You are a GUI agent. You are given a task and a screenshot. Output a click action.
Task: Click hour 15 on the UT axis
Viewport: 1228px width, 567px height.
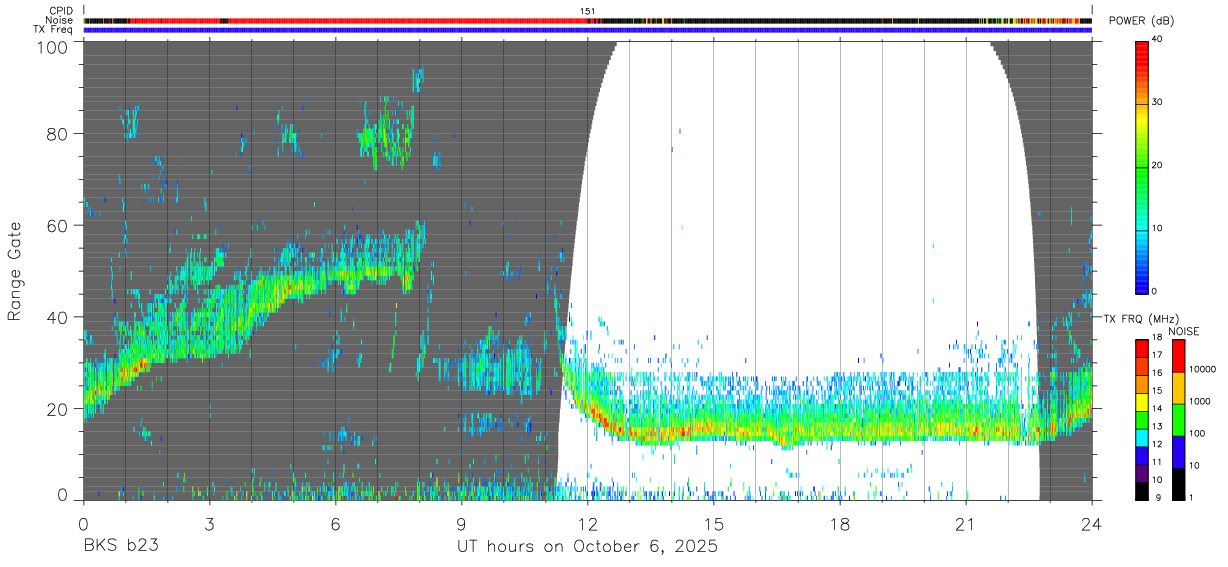[713, 524]
